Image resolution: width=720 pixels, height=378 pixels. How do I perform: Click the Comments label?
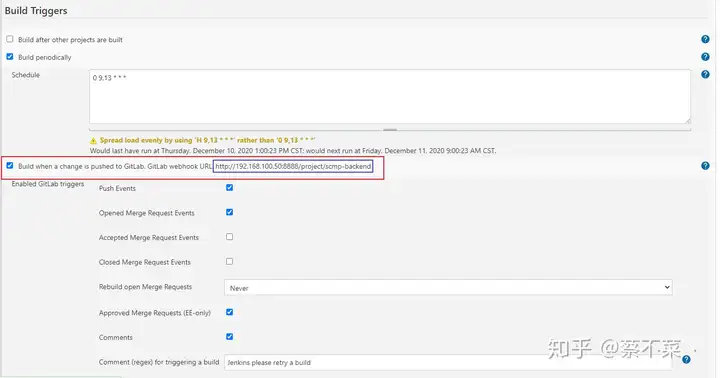[x=116, y=338]
